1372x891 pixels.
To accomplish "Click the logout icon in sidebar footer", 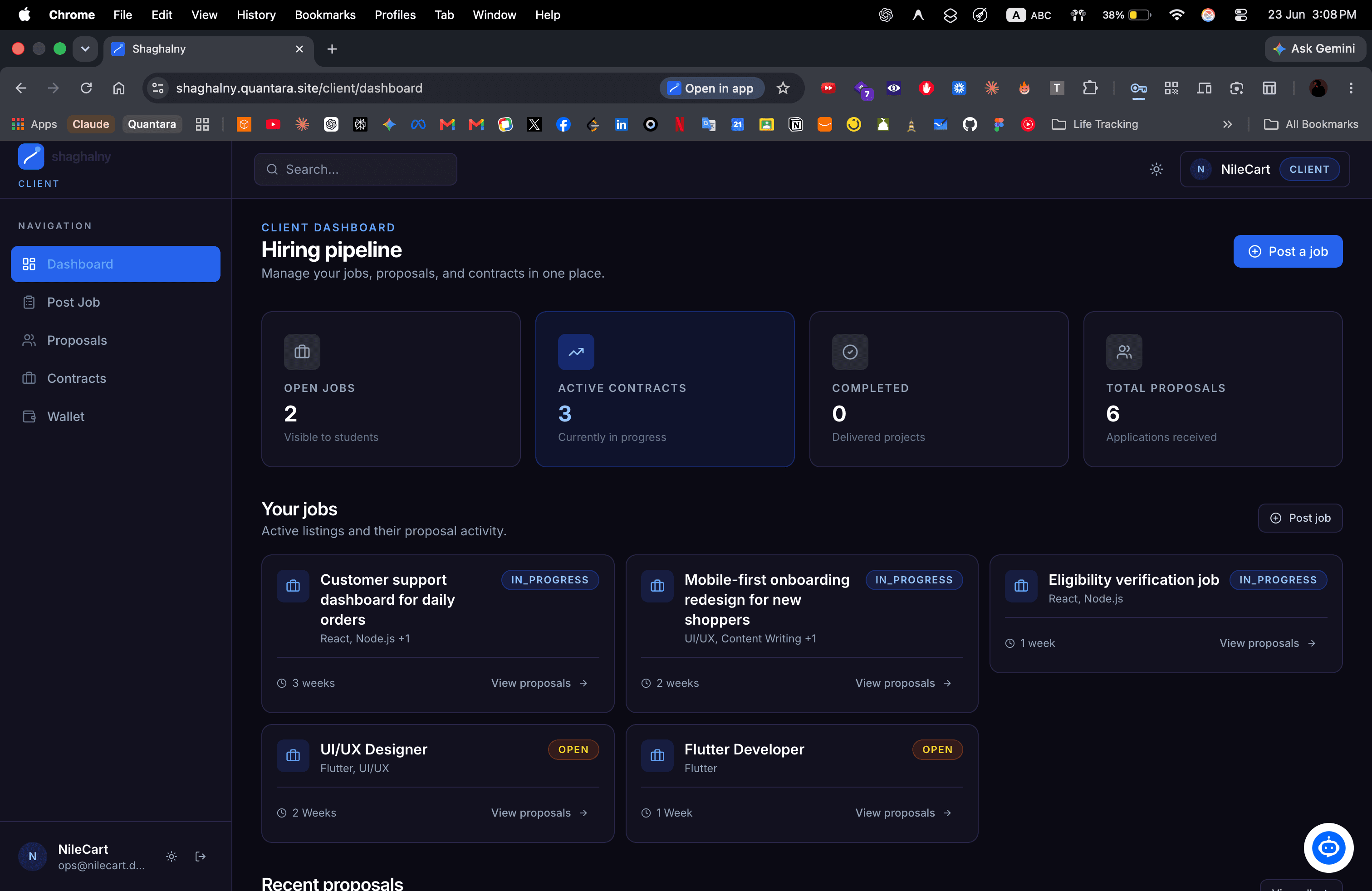I will pyautogui.click(x=201, y=857).
